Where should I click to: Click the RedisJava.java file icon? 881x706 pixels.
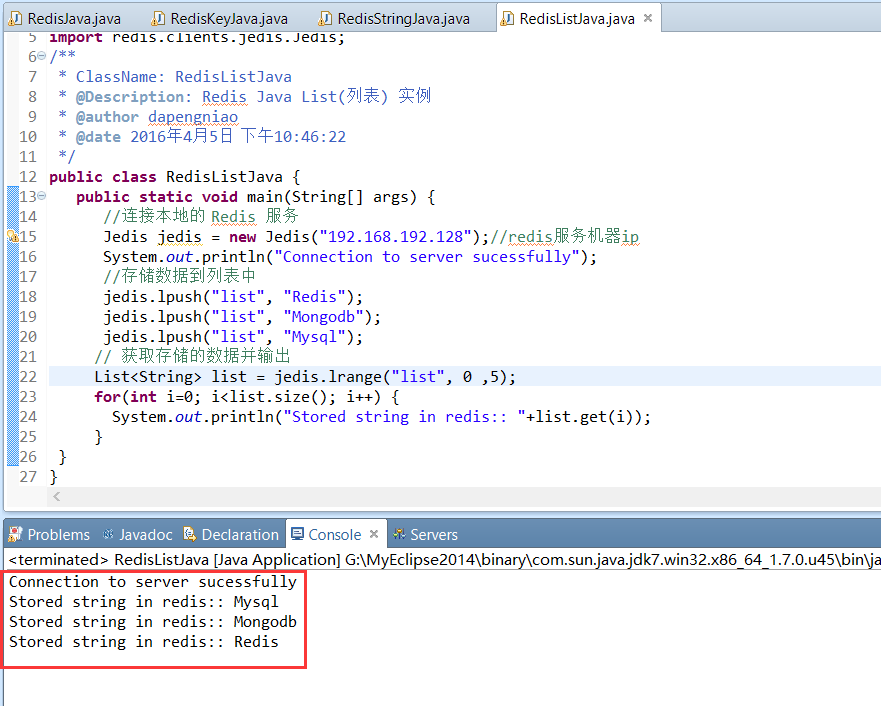tap(15, 19)
